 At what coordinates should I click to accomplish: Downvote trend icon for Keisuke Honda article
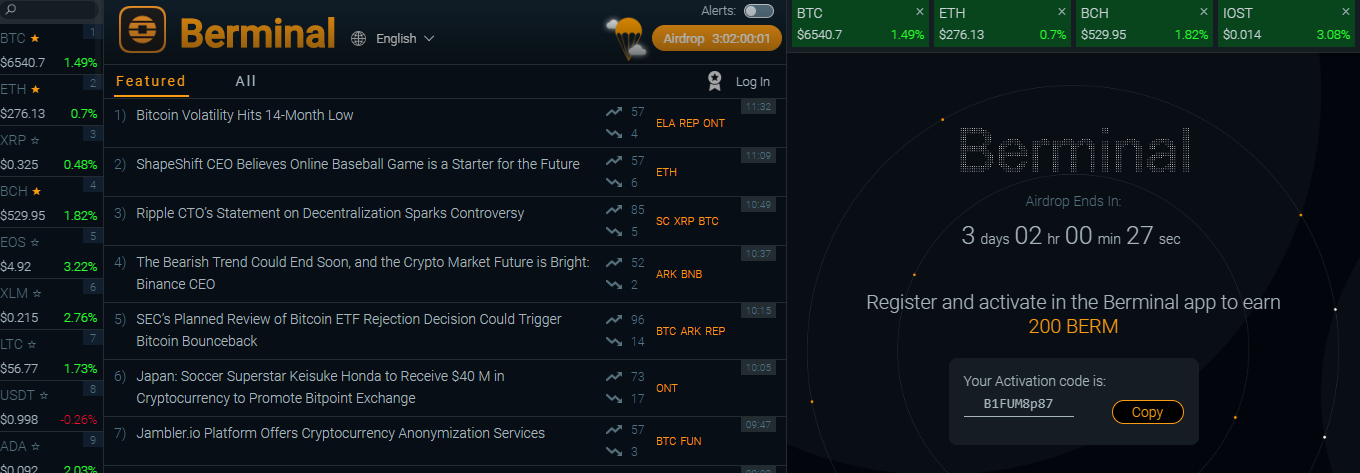[x=614, y=399]
